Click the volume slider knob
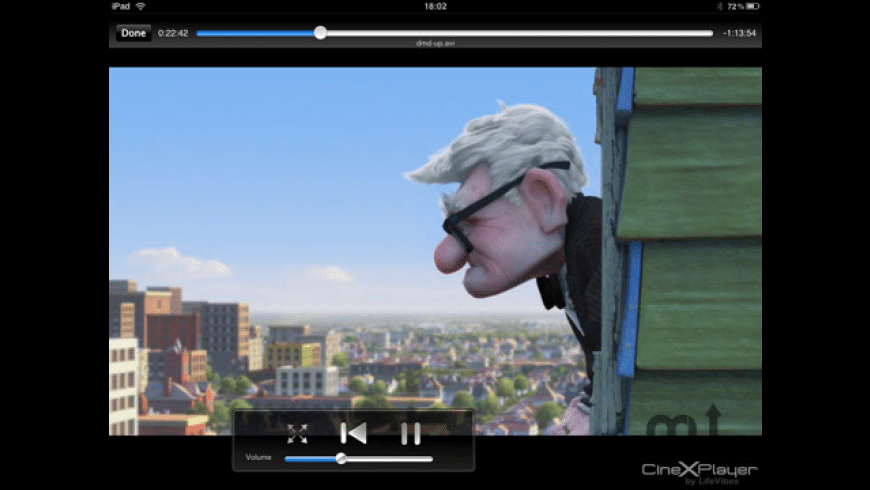 341,458
